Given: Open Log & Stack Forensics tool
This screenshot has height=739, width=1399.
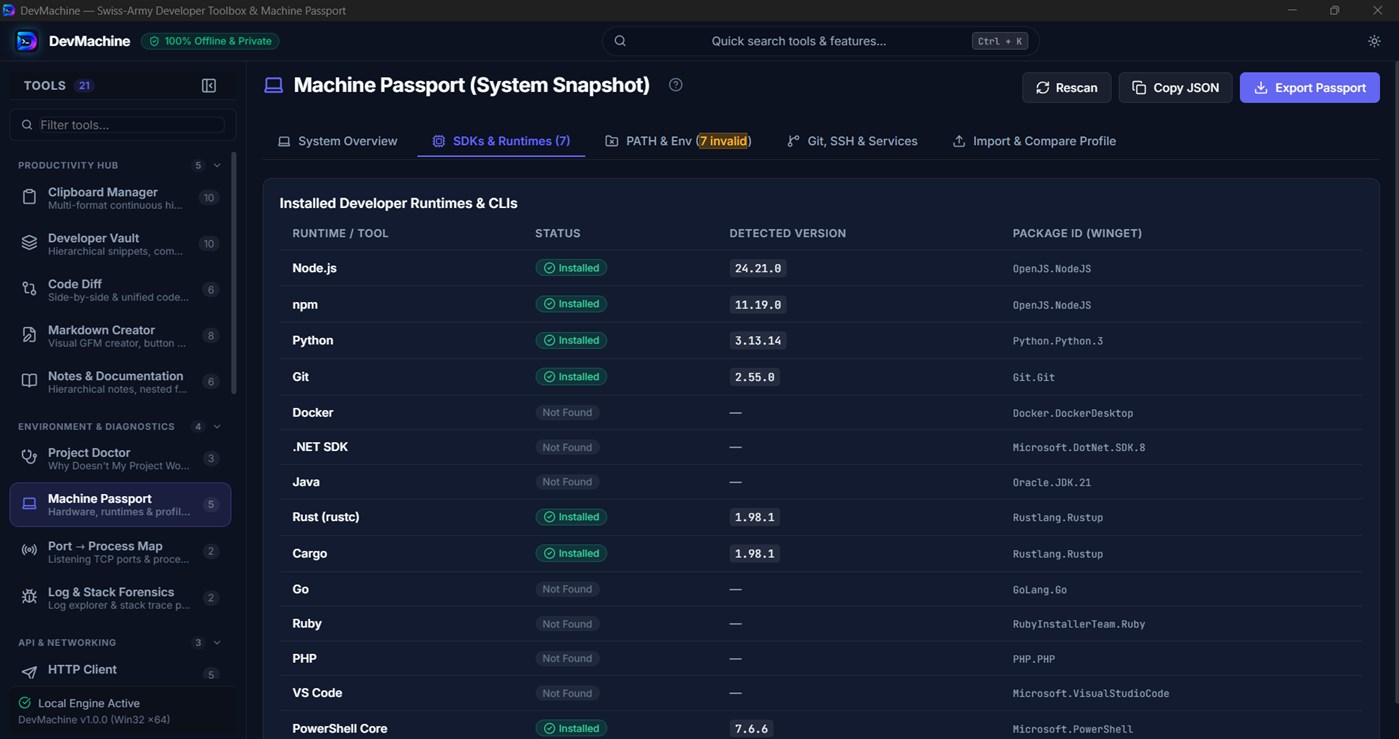Looking at the screenshot, I should click(x=120, y=598).
